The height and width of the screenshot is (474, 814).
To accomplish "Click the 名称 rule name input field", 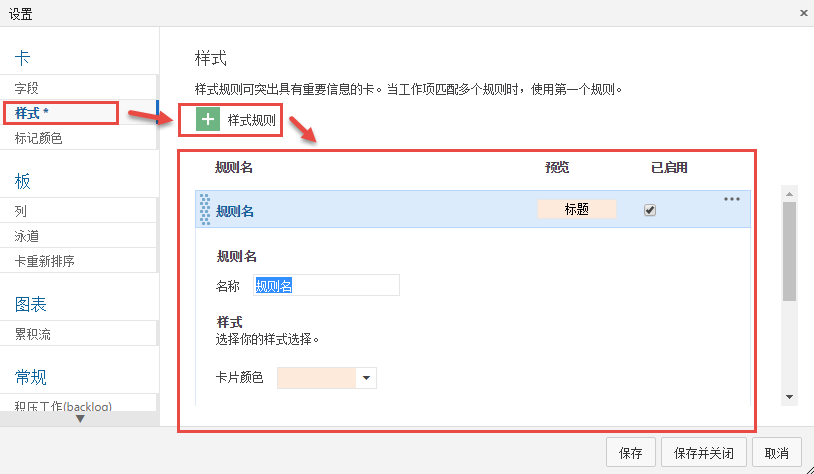I will tap(326, 285).
